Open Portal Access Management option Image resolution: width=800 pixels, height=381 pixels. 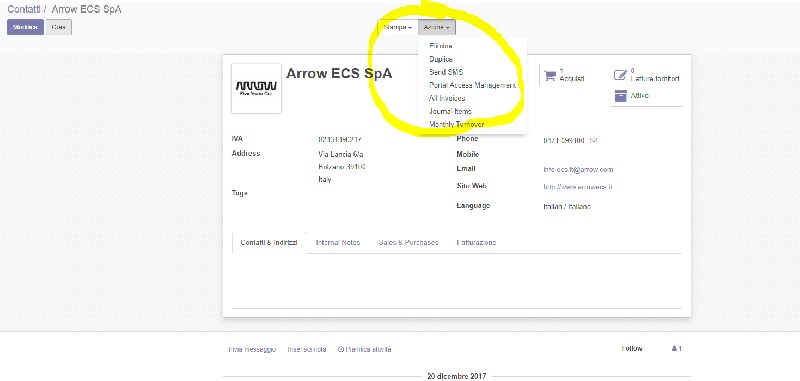[472, 85]
